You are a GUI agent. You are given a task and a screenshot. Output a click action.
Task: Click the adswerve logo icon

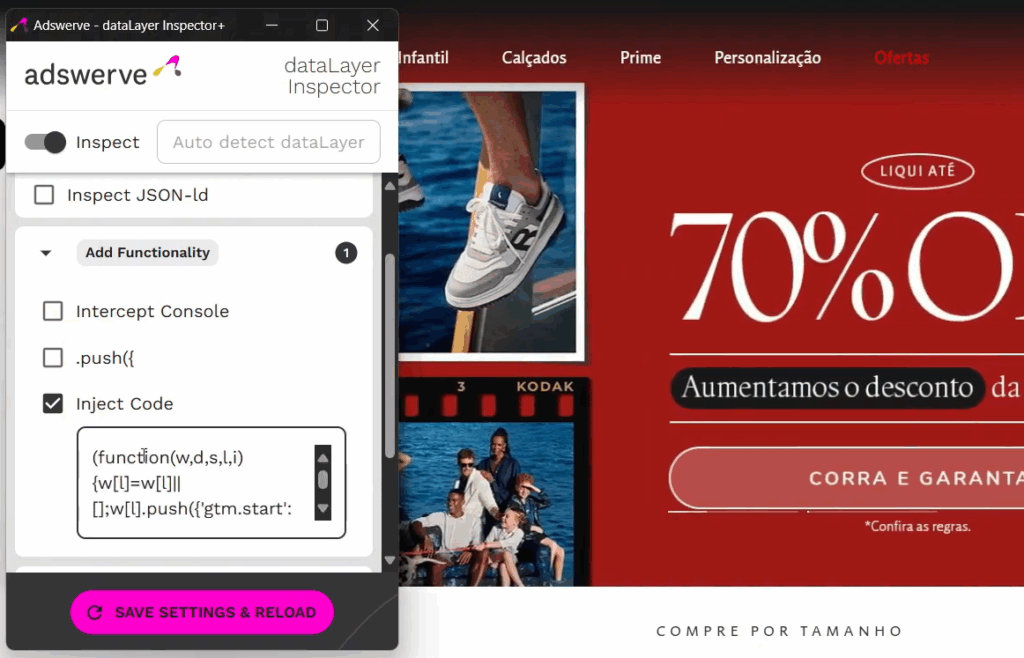tap(167, 67)
